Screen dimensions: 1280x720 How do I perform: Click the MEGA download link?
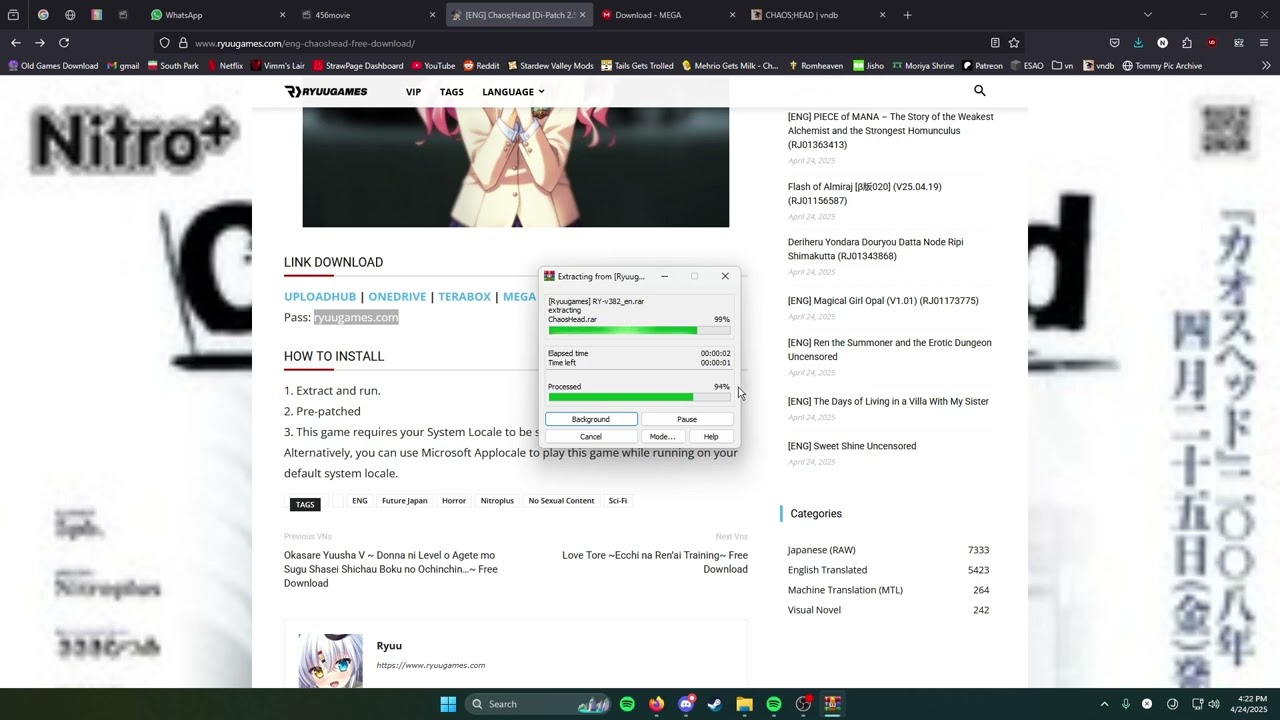(519, 297)
